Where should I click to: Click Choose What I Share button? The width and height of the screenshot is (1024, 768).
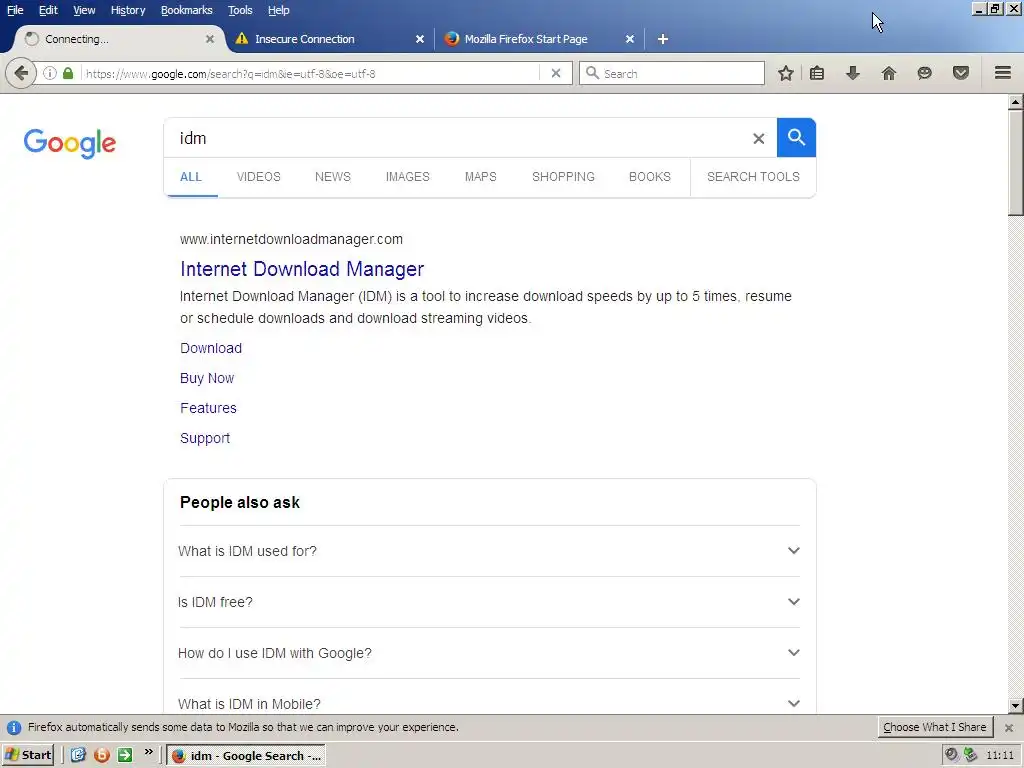[935, 728]
